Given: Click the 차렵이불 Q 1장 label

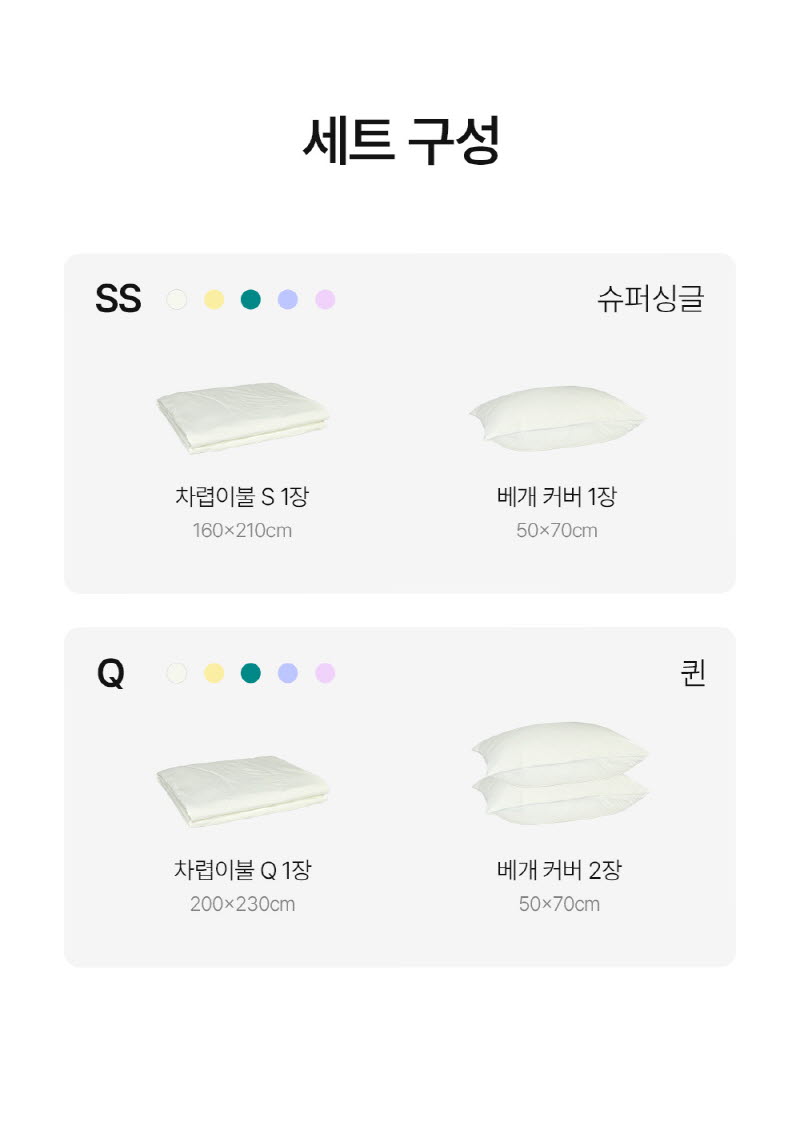Looking at the screenshot, I should click(242, 870).
